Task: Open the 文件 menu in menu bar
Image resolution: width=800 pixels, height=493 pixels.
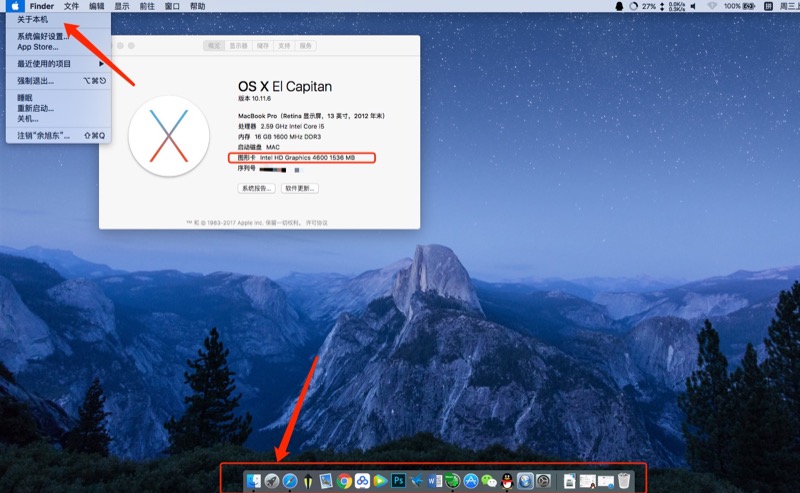Action: [71, 6]
